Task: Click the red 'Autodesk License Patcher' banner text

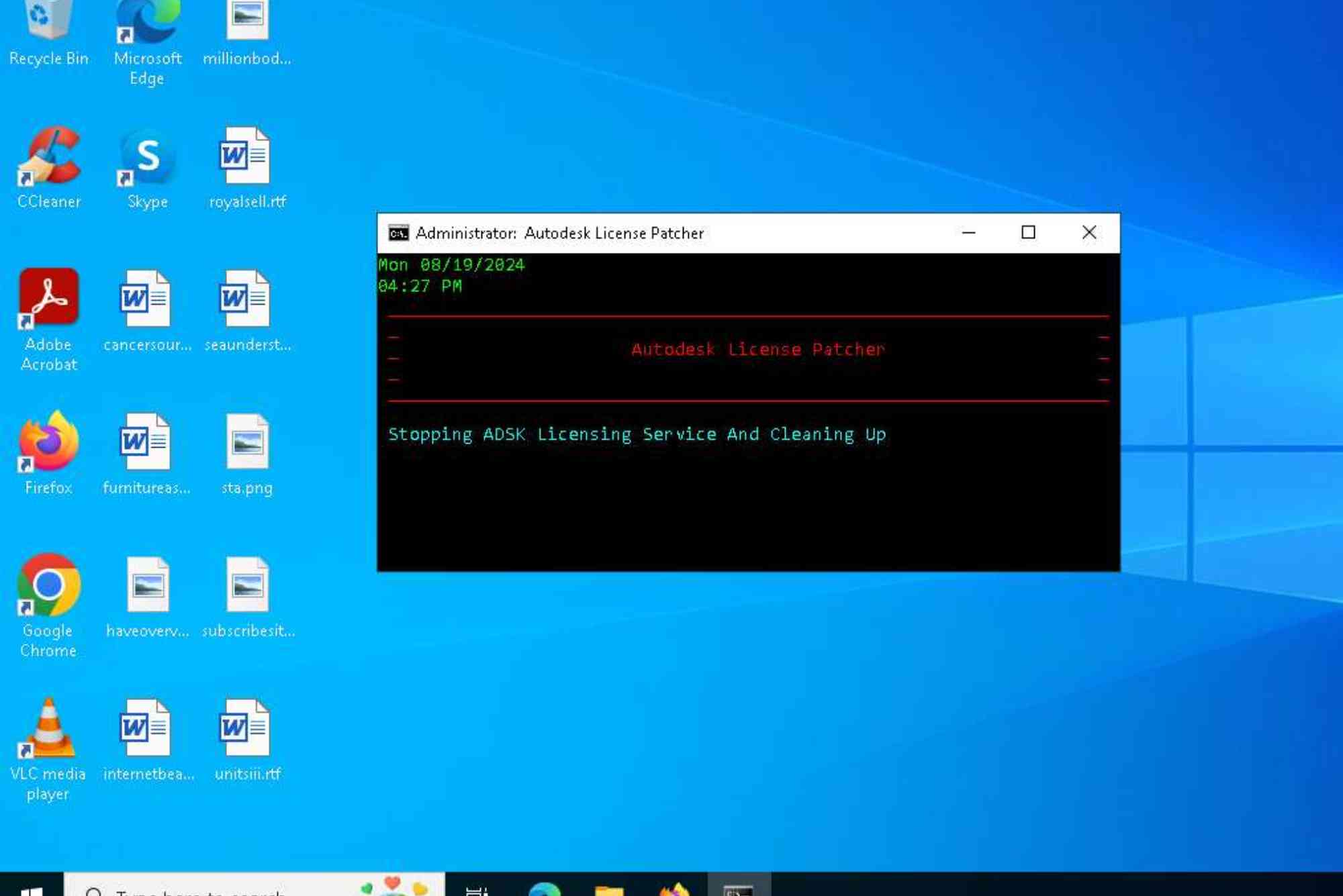Action: coord(757,349)
